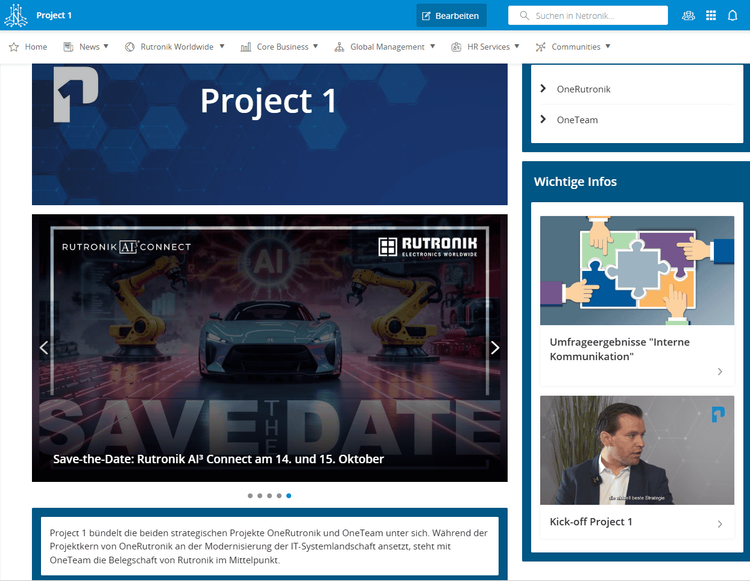Open the Kick-off video thumbnail
The width and height of the screenshot is (750, 581).
(637, 450)
